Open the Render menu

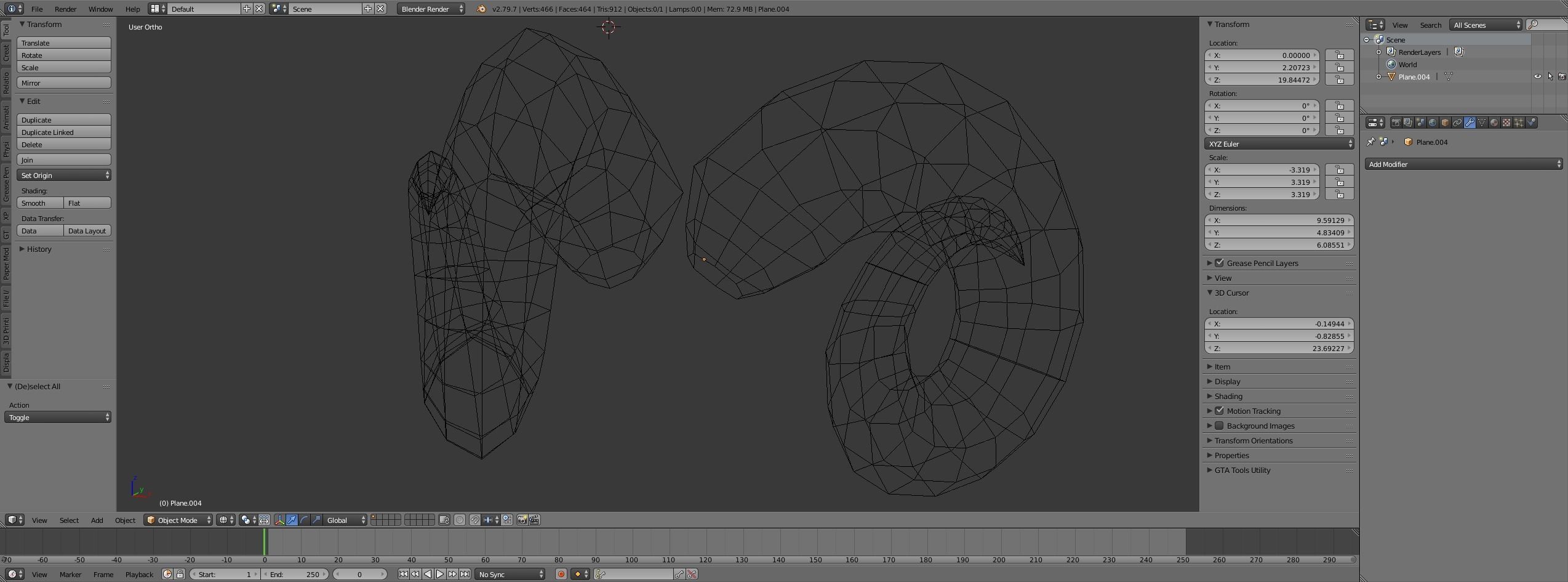click(65, 9)
